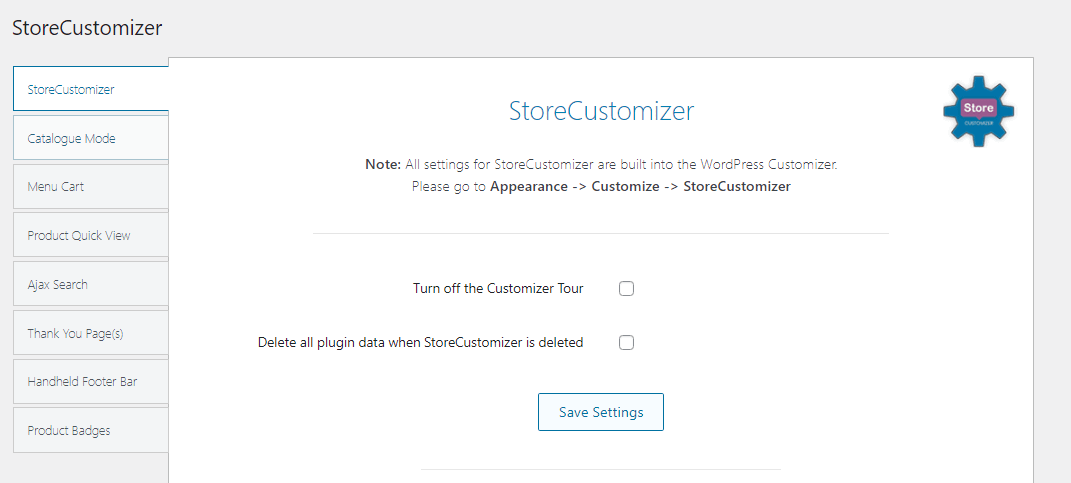The width and height of the screenshot is (1071, 483).
Task: Click the bold 'Note:' text
Action: click(x=383, y=164)
